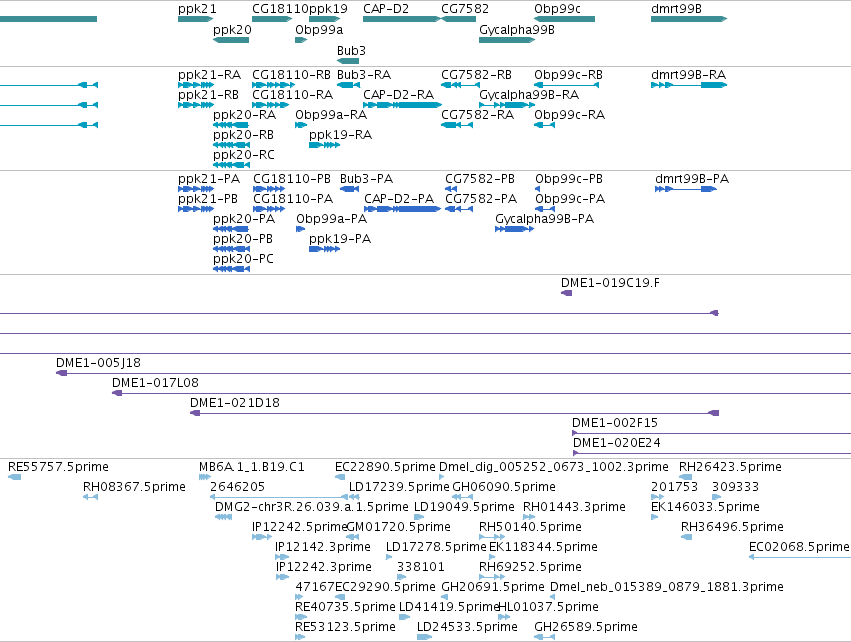The height and width of the screenshot is (642, 851).
Task: Click the 2646205 EST feature
Action: (x=279, y=497)
